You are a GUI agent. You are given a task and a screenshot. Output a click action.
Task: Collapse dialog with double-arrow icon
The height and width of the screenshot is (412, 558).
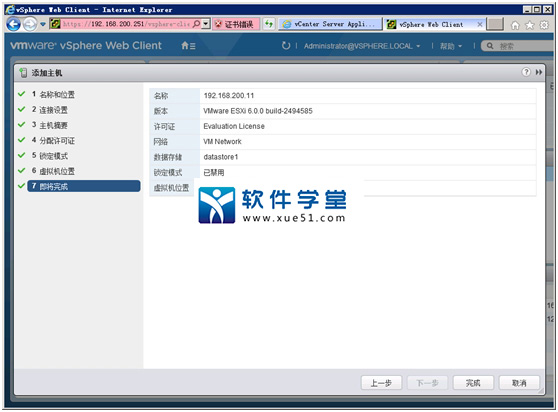(x=539, y=72)
